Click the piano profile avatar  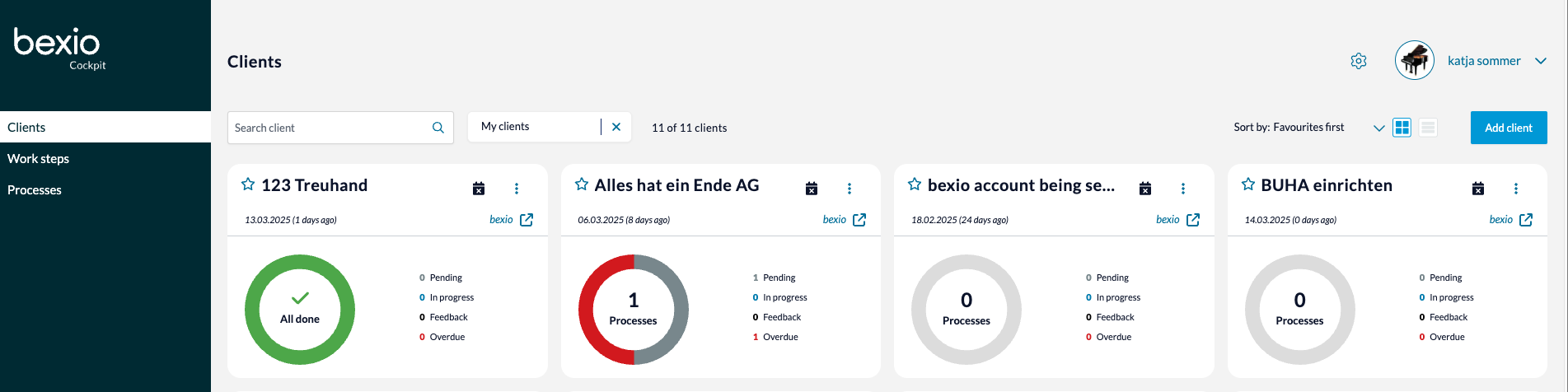tap(1415, 61)
